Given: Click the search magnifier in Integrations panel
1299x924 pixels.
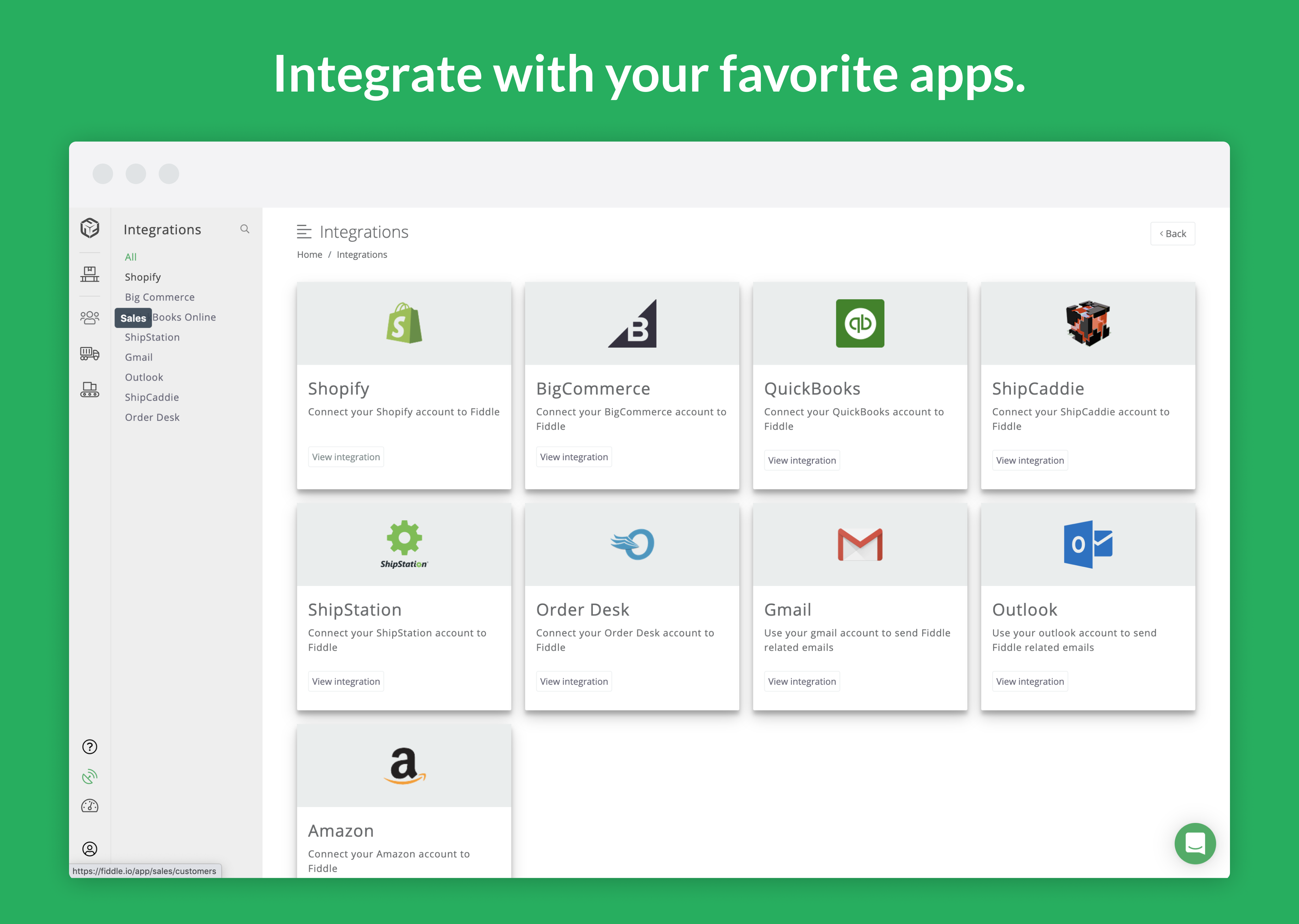Looking at the screenshot, I should 245,229.
